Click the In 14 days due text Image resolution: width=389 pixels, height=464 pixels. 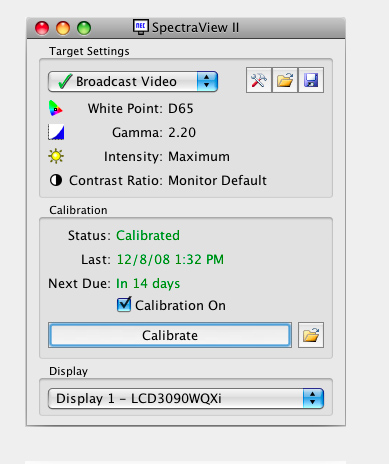(148, 284)
